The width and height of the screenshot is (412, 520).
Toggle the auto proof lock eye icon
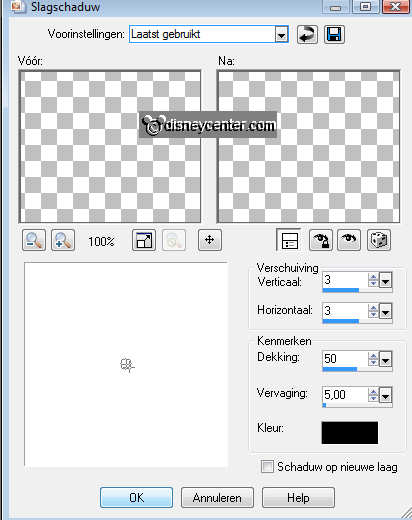tap(321, 240)
